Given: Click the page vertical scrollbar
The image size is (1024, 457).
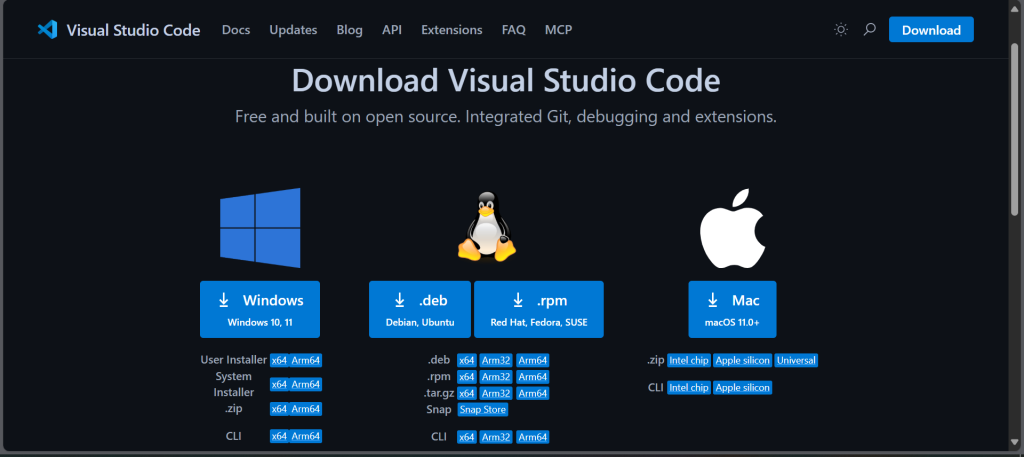Looking at the screenshot, I should 1014,127.
